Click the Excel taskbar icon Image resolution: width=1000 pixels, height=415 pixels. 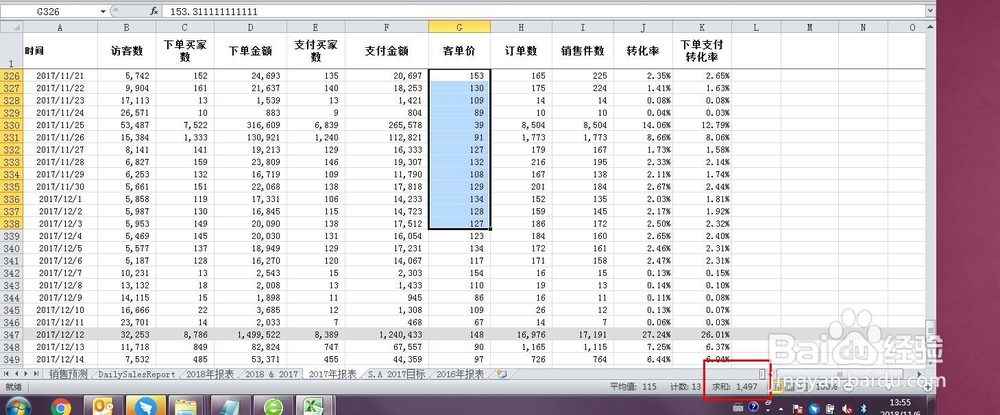(x=314, y=406)
